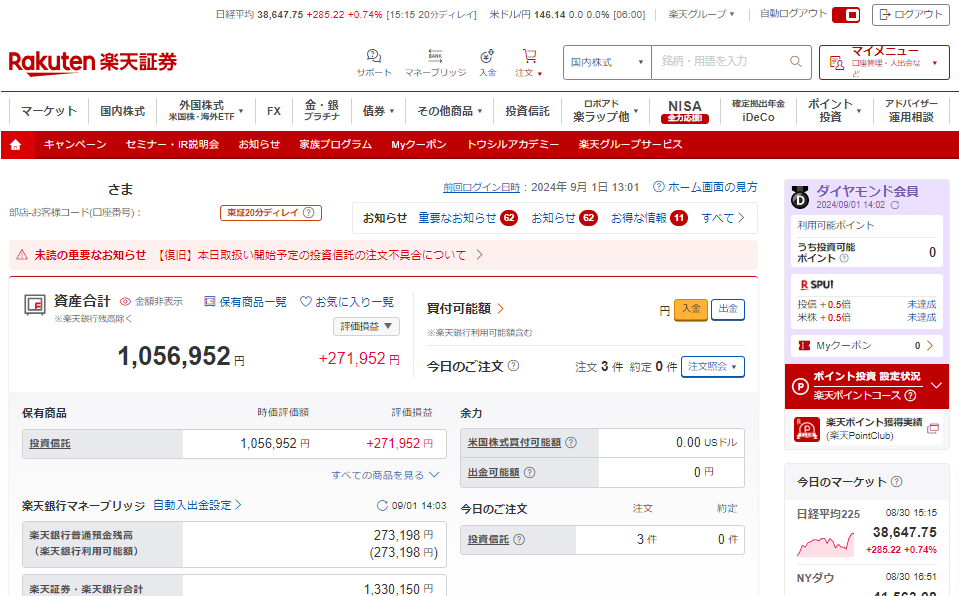The width and height of the screenshot is (959, 596).
Task: Open the iDeCo menu
Action: 758,111
